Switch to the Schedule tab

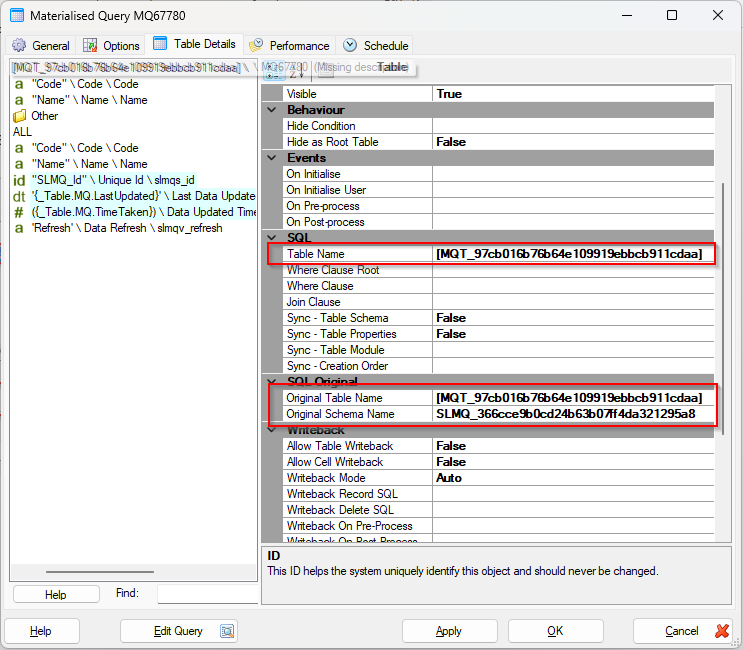pos(376,45)
